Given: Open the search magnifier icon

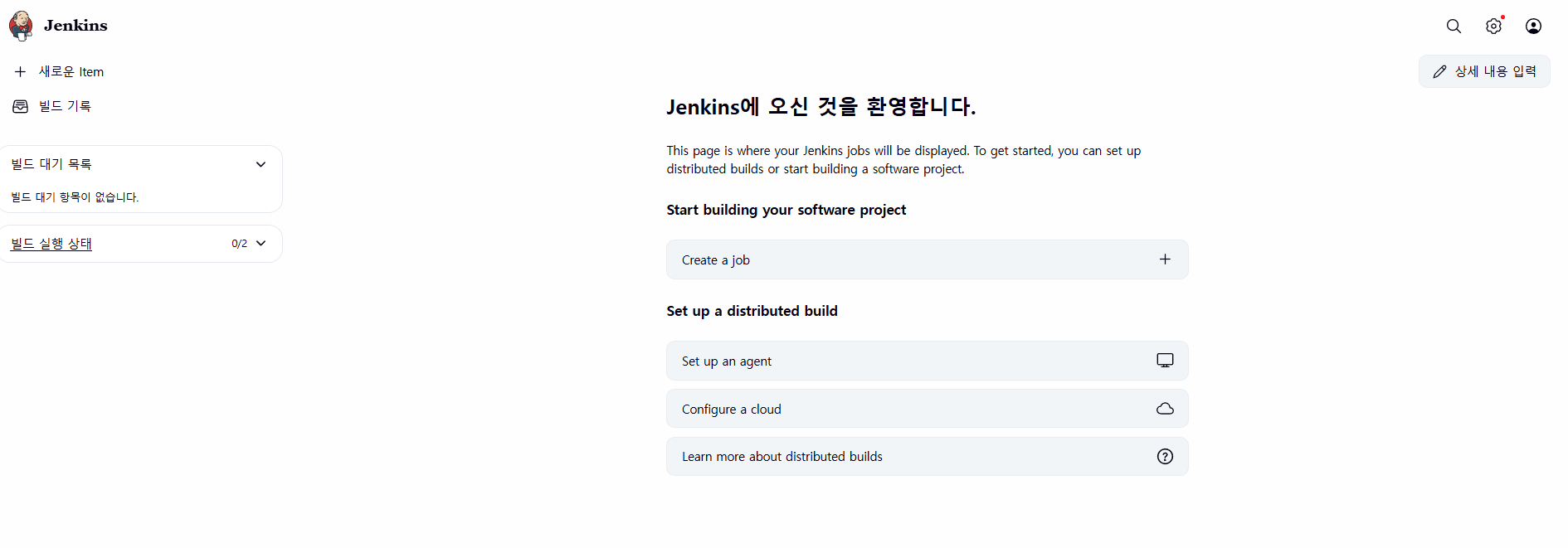Looking at the screenshot, I should [x=1454, y=26].
